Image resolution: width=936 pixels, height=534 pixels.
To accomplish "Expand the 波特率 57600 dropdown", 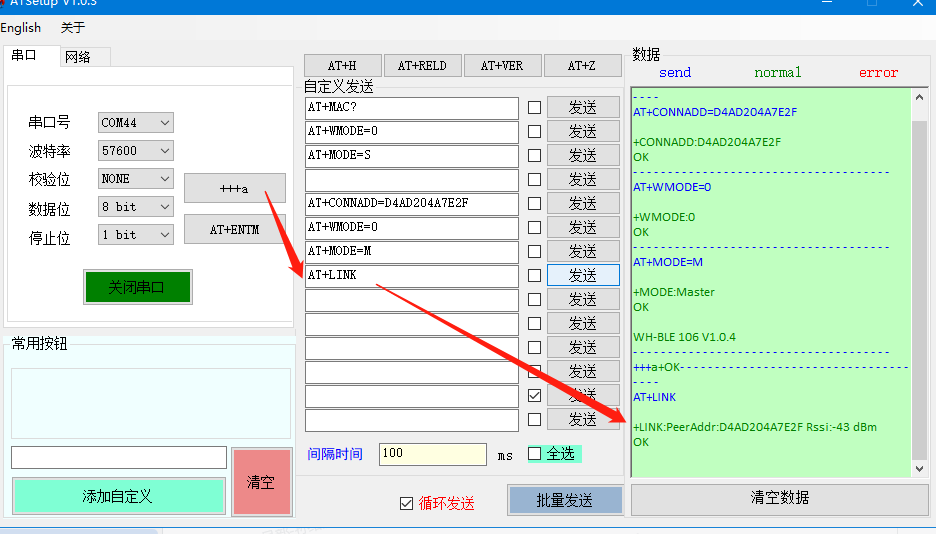I will click(x=136, y=151).
